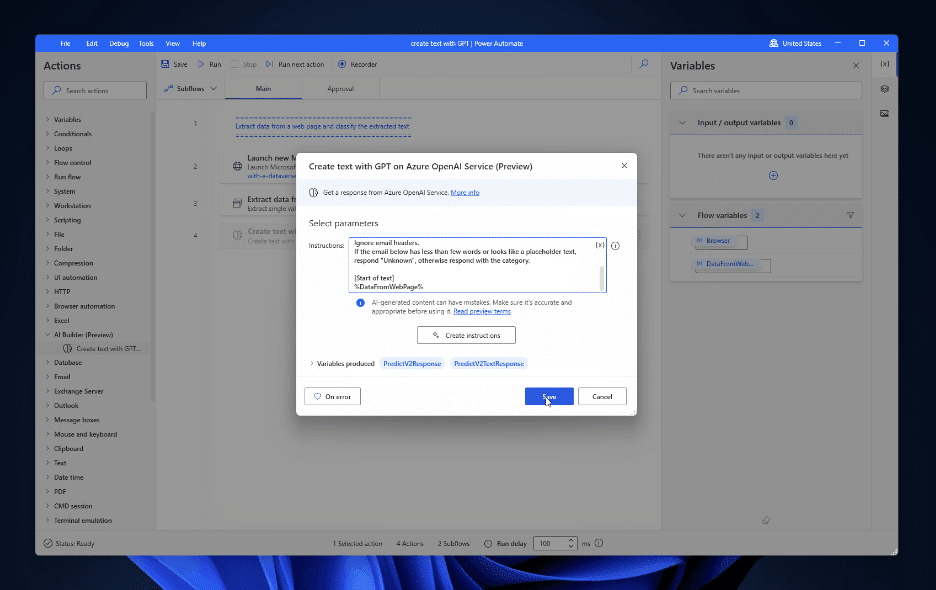
Task: Open the UI elements pane icon
Action: click(x=885, y=89)
